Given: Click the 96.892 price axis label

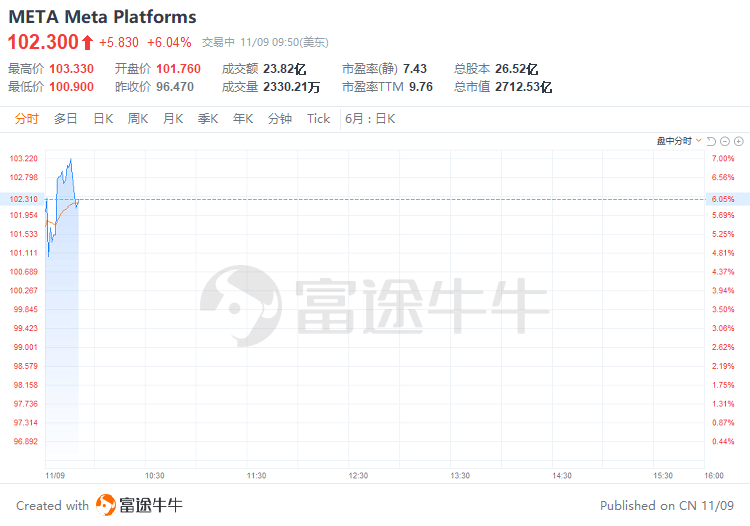Looking at the screenshot, I should click(25, 441).
